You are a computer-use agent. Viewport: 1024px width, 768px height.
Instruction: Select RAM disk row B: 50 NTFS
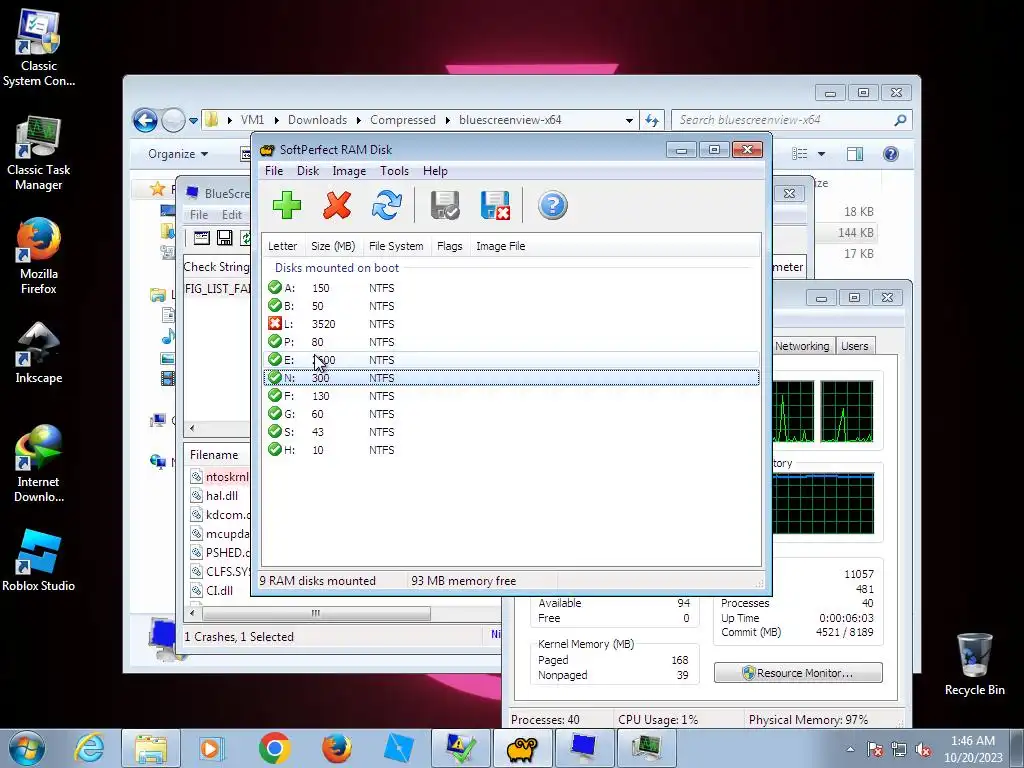pyautogui.click(x=511, y=306)
